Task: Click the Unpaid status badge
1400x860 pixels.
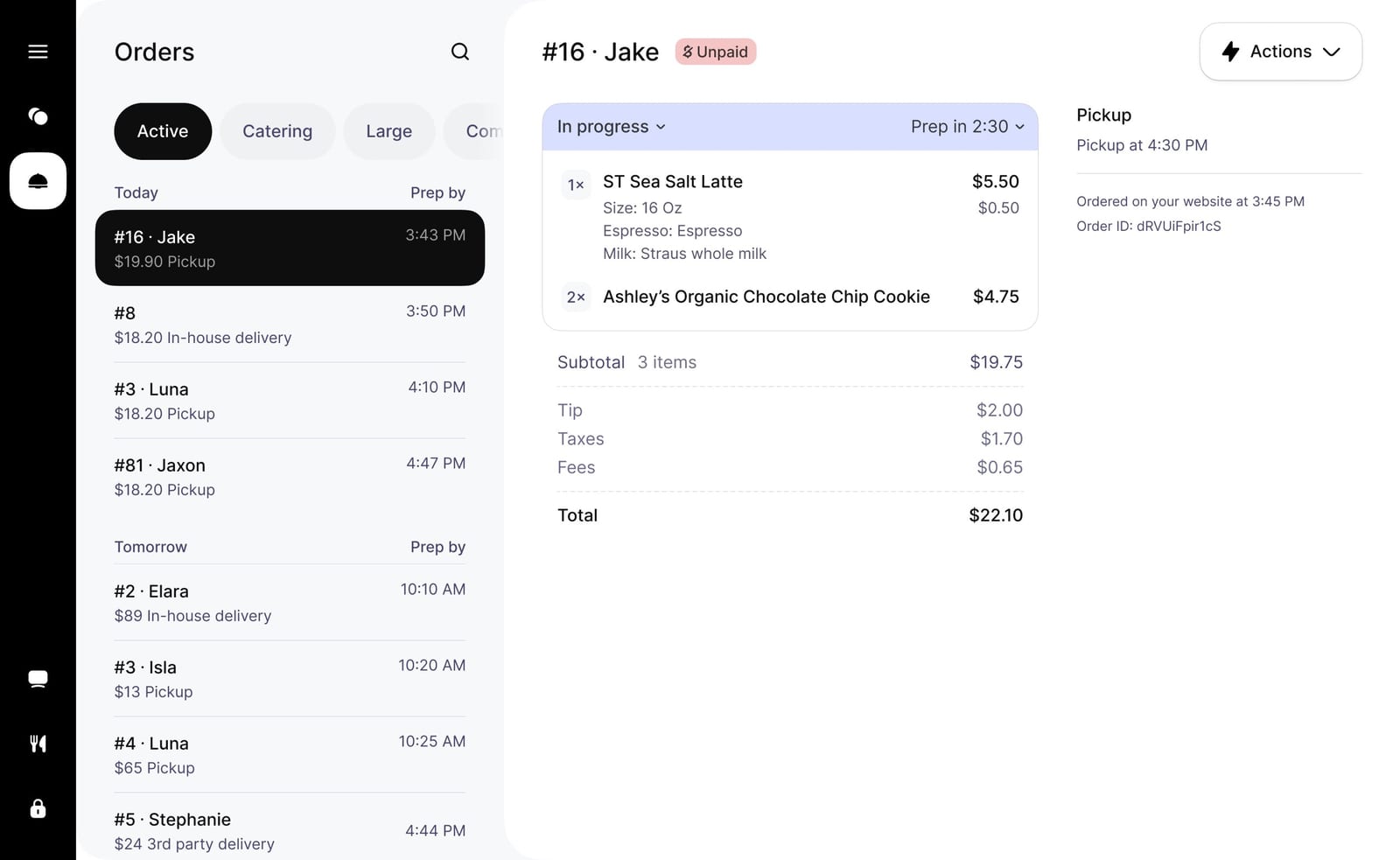Action: 716,52
